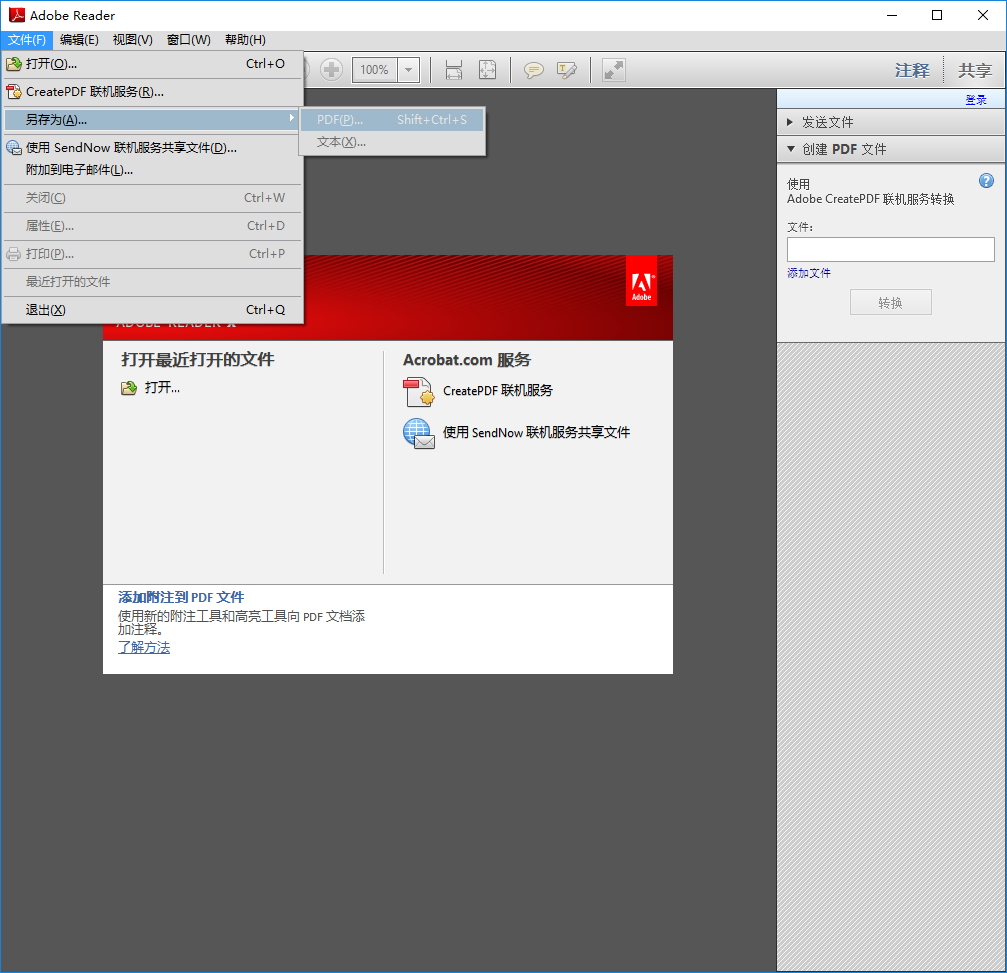This screenshot has height=973, width=1007.
Task: Select PDF(P)... in the Save As submenu
Action: [392, 119]
